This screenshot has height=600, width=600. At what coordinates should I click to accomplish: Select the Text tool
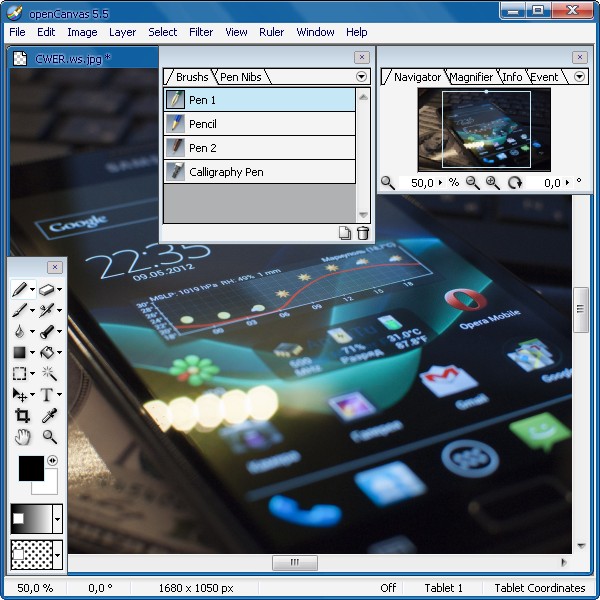coord(46,395)
